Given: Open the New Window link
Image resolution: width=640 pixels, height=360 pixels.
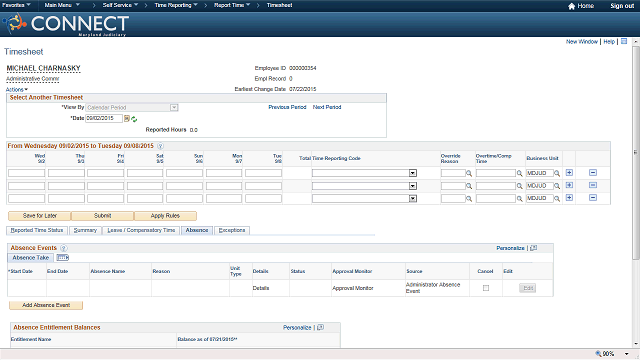Looking at the screenshot, I should [582, 42].
